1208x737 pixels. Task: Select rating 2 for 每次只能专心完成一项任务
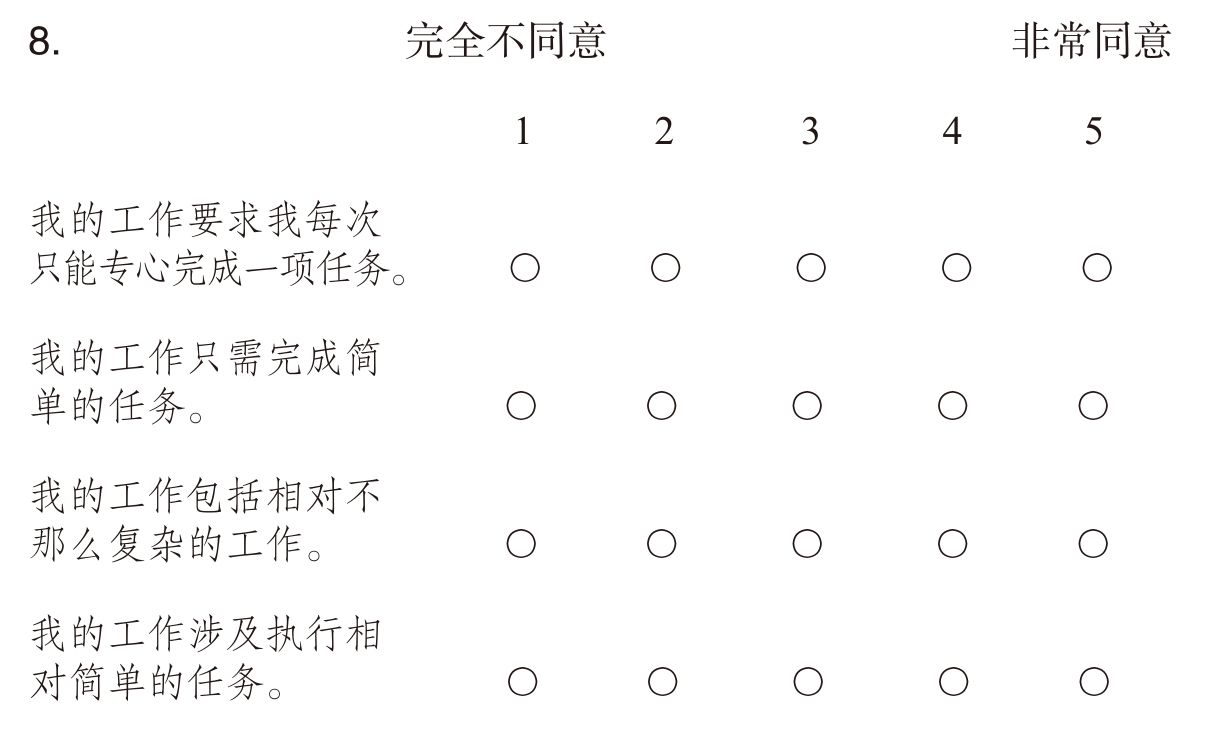665,268
